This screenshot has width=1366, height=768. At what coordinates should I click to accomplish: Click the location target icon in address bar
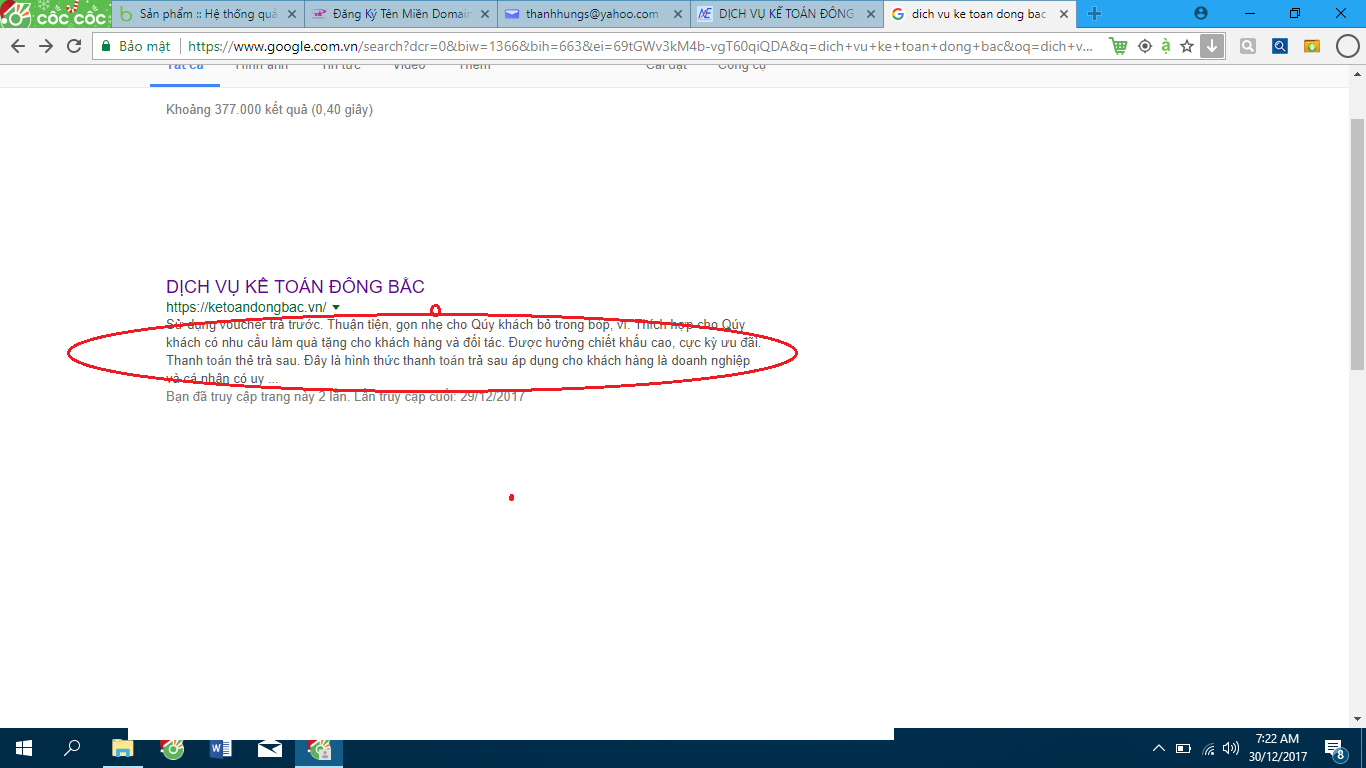click(1145, 46)
